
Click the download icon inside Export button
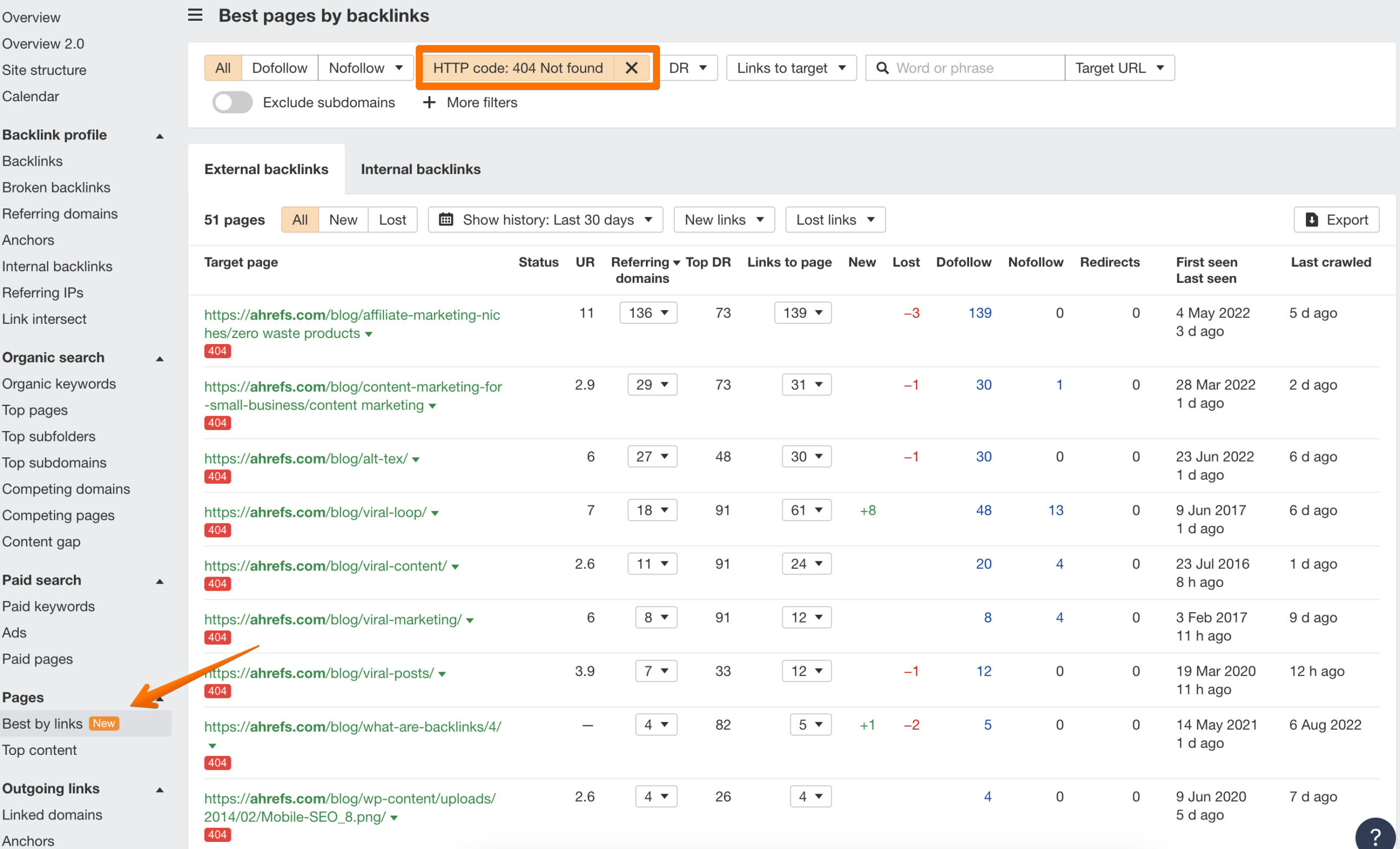pyautogui.click(x=1311, y=219)
